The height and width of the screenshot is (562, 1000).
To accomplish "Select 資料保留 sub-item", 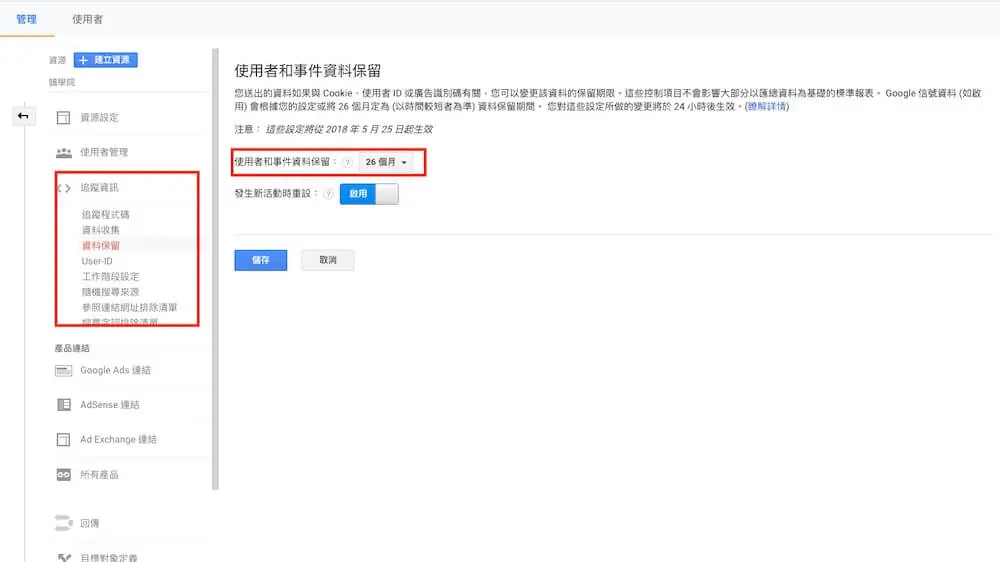I will [x=101, y=246].
